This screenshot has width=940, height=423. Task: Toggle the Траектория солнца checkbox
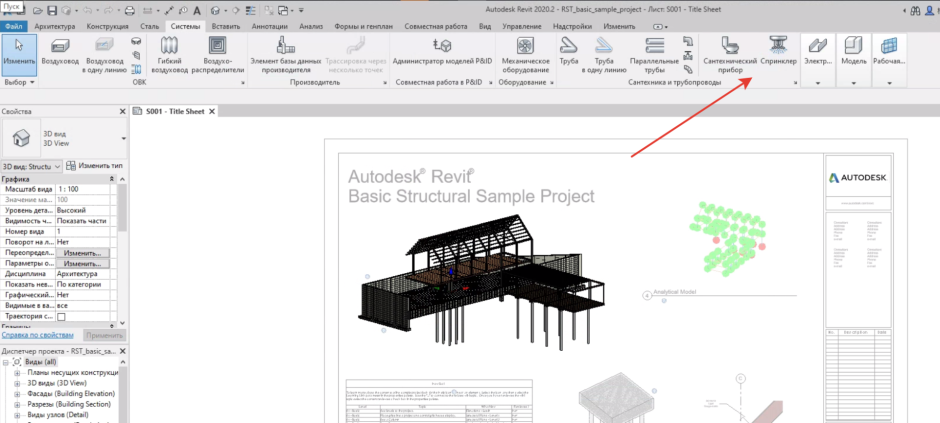(x=61, y=316)
